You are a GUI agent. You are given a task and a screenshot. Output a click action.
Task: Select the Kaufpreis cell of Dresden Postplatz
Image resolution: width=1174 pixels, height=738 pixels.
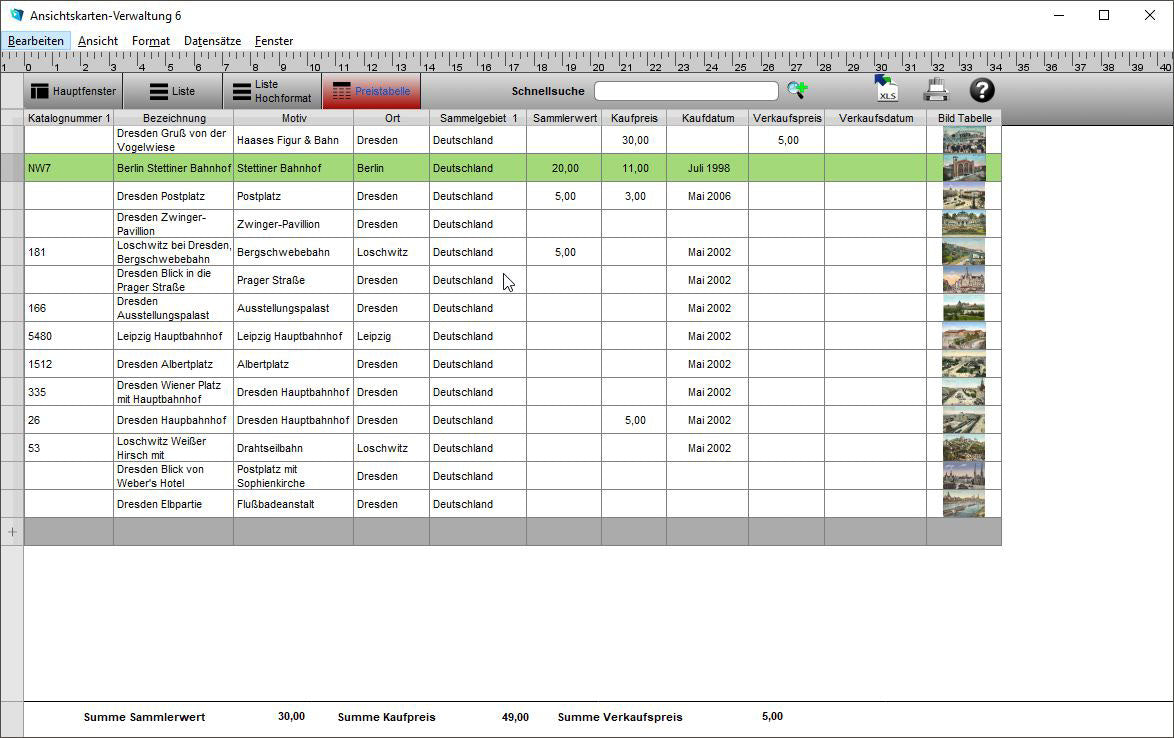coord(634,196)
